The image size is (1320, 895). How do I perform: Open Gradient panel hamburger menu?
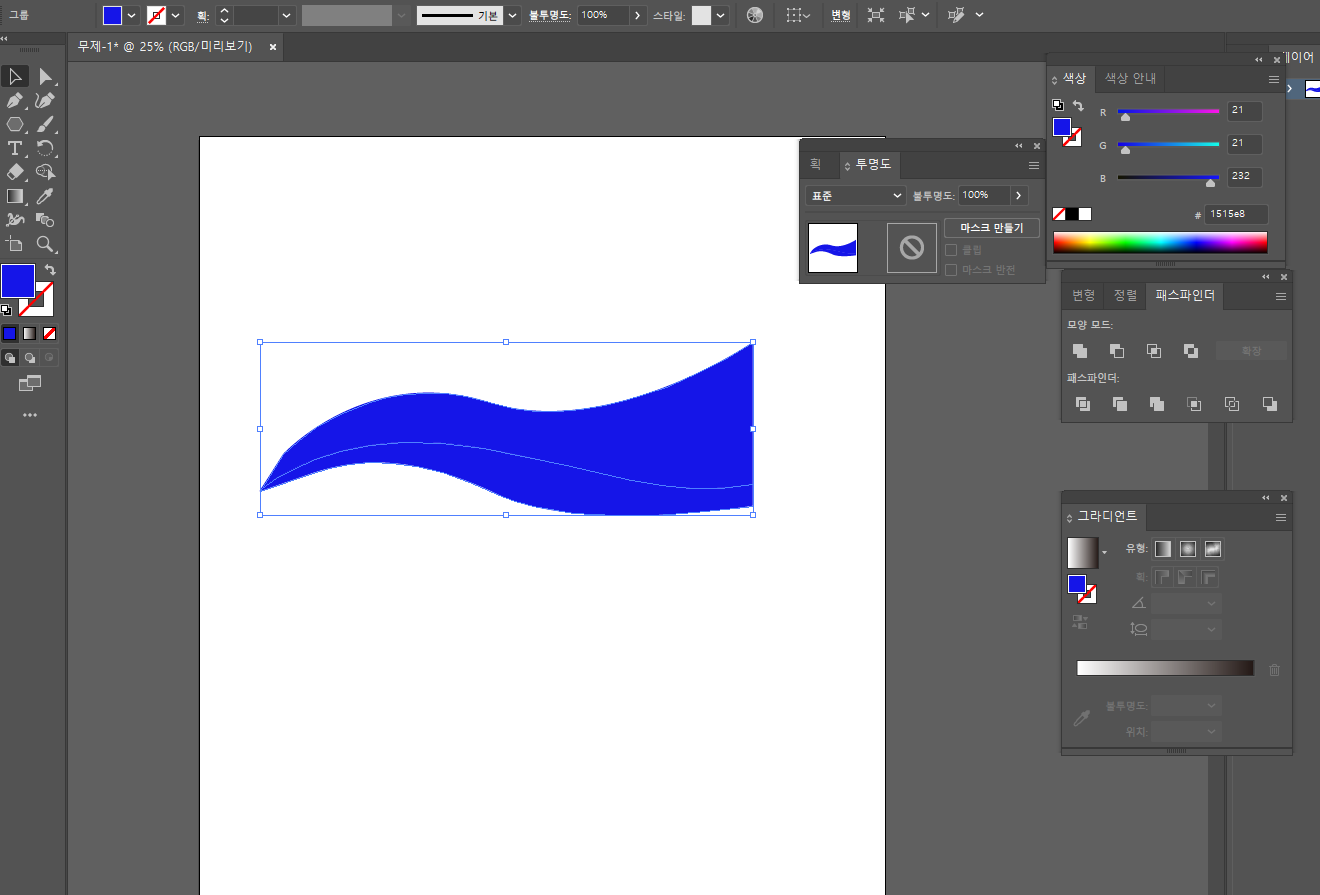point(1281,517)
